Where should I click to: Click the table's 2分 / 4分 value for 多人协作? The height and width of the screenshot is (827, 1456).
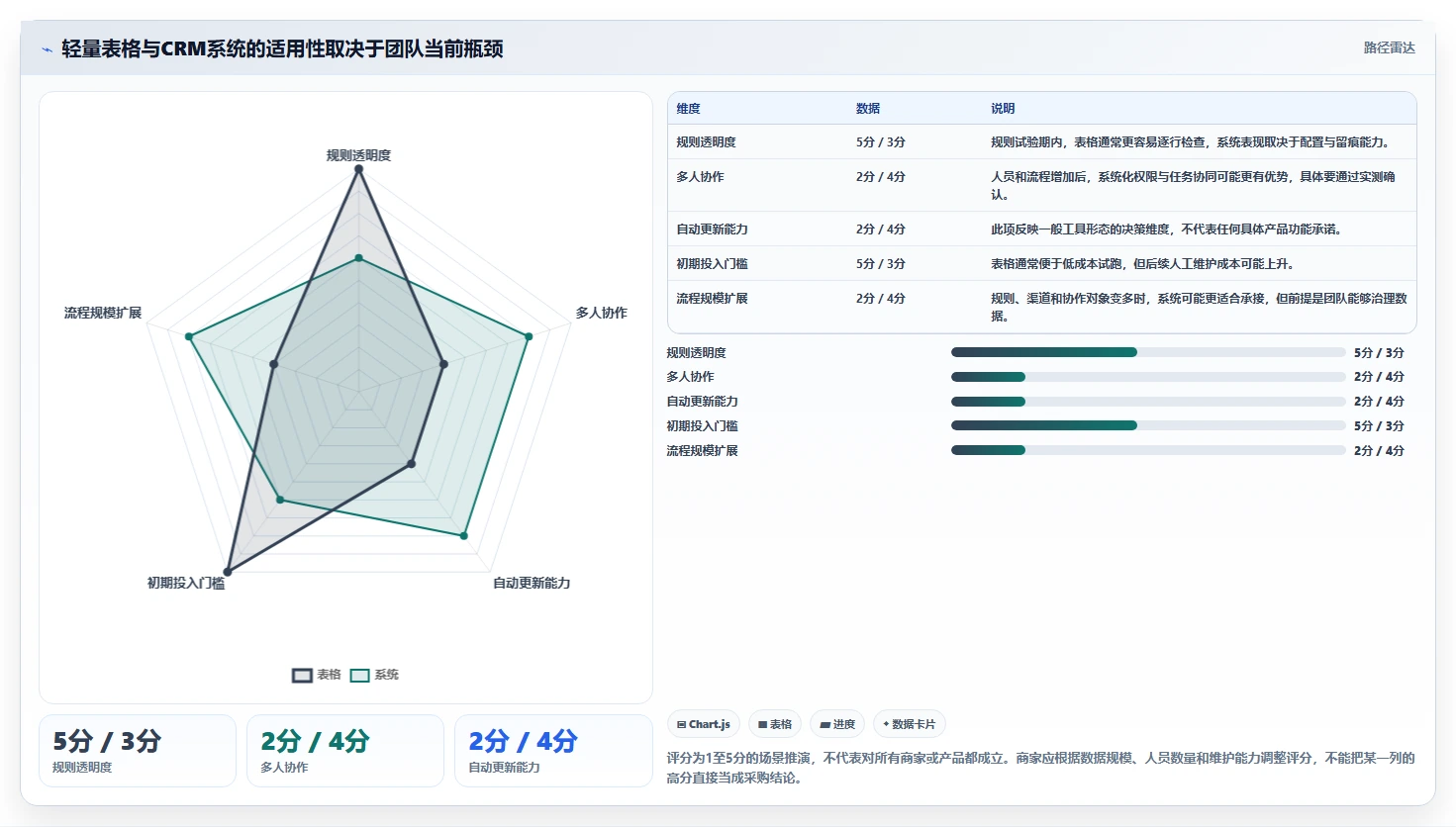tap(881, 177)
